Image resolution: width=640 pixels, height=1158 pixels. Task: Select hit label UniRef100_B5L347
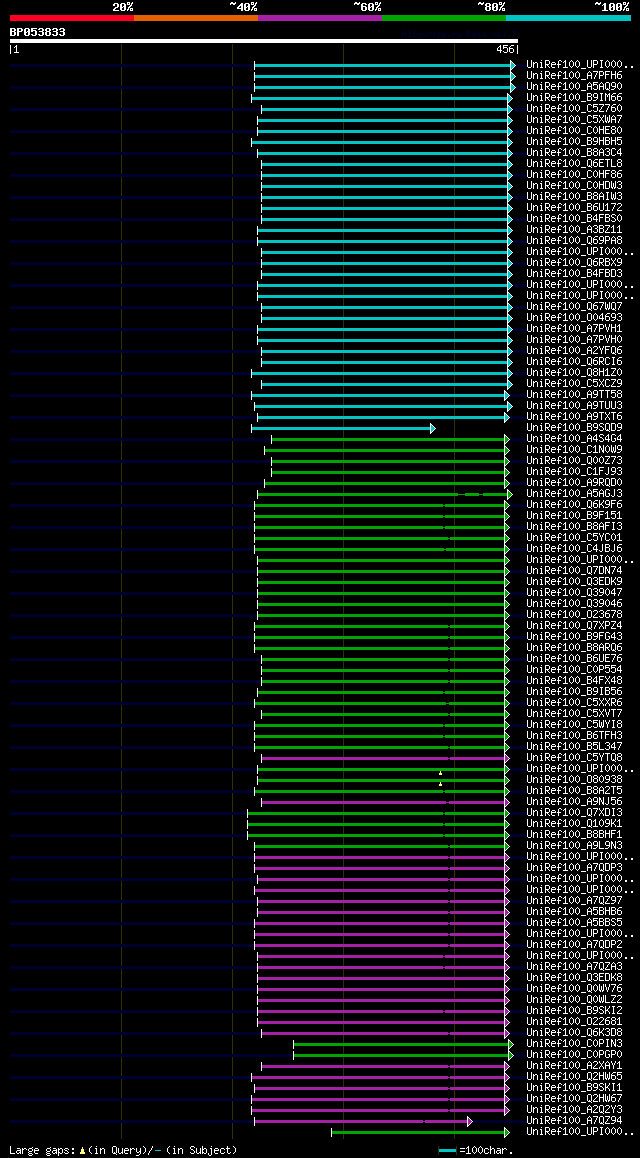click(574, 747)
